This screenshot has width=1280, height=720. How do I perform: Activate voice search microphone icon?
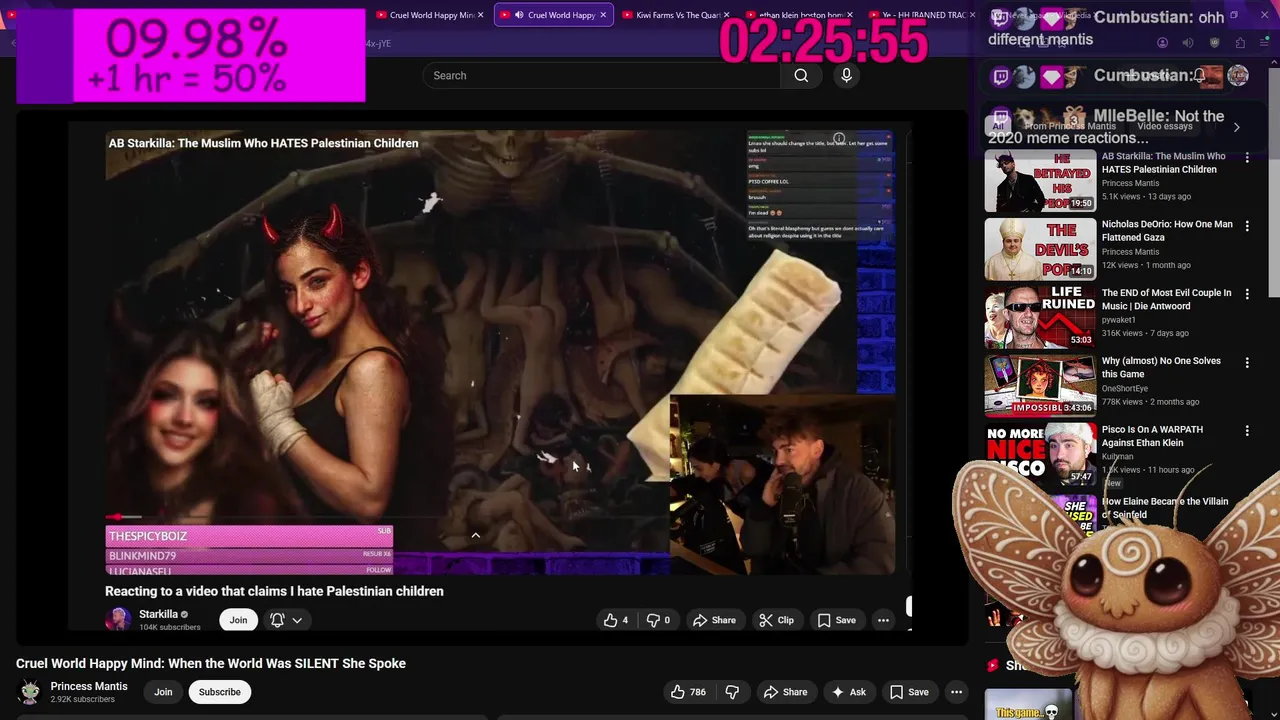[x=846, y=75]
